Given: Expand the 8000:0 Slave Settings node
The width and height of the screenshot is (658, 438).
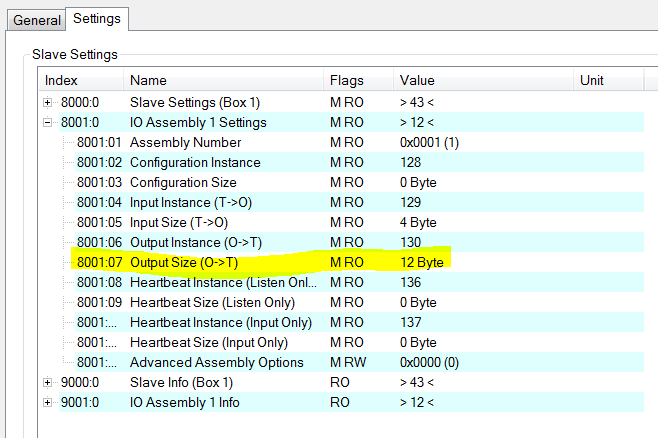Looking at the screenshot, I should (x=47, y=102).
